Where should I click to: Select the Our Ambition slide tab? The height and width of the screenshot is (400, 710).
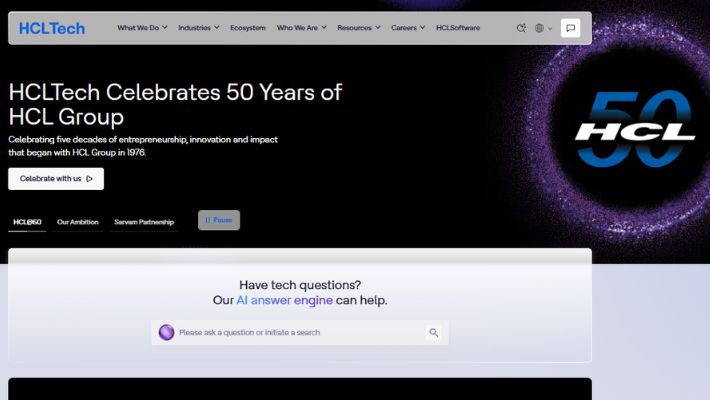point(77,222)
